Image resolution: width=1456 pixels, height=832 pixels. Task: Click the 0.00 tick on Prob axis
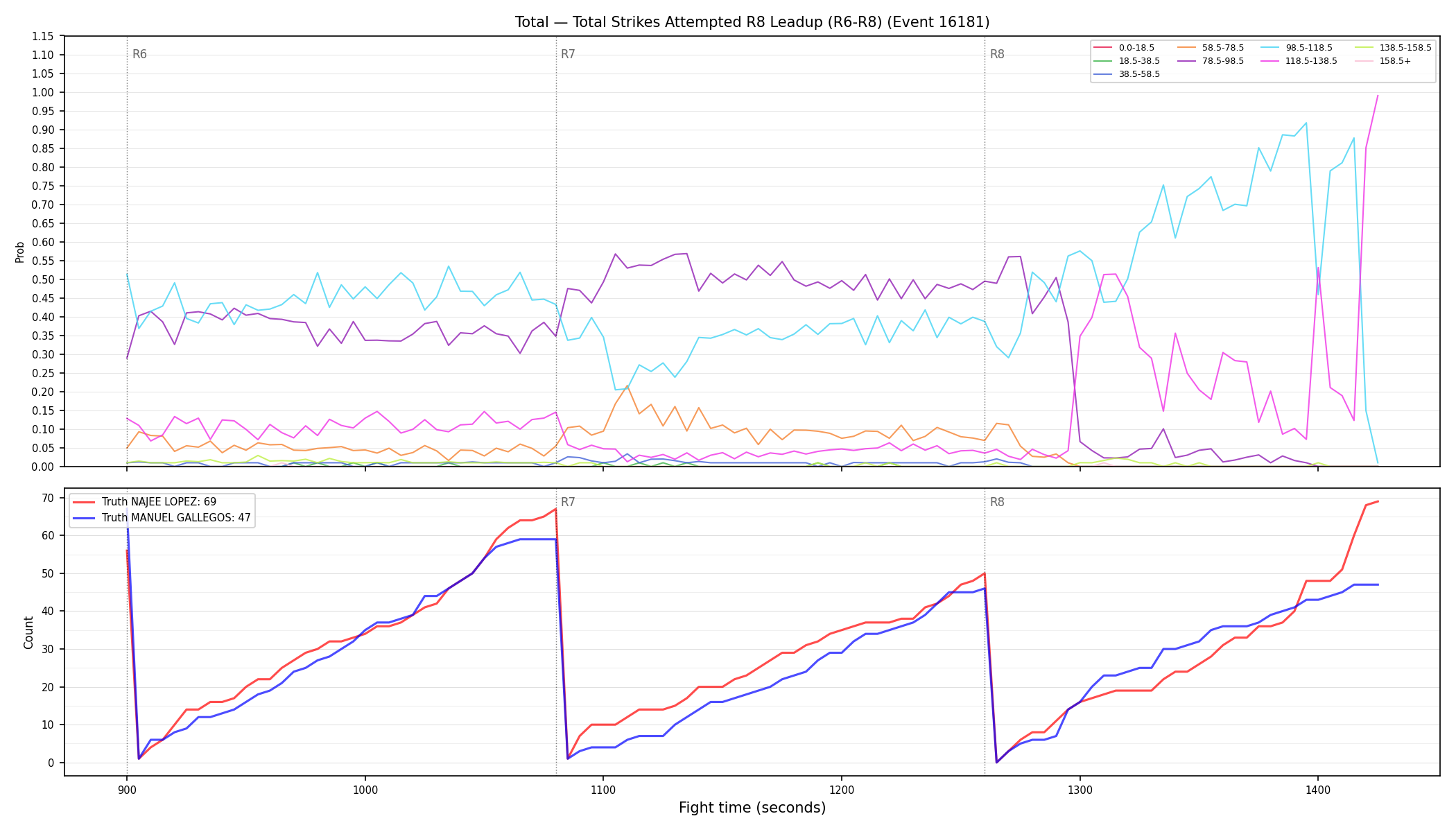coord(43,467)
